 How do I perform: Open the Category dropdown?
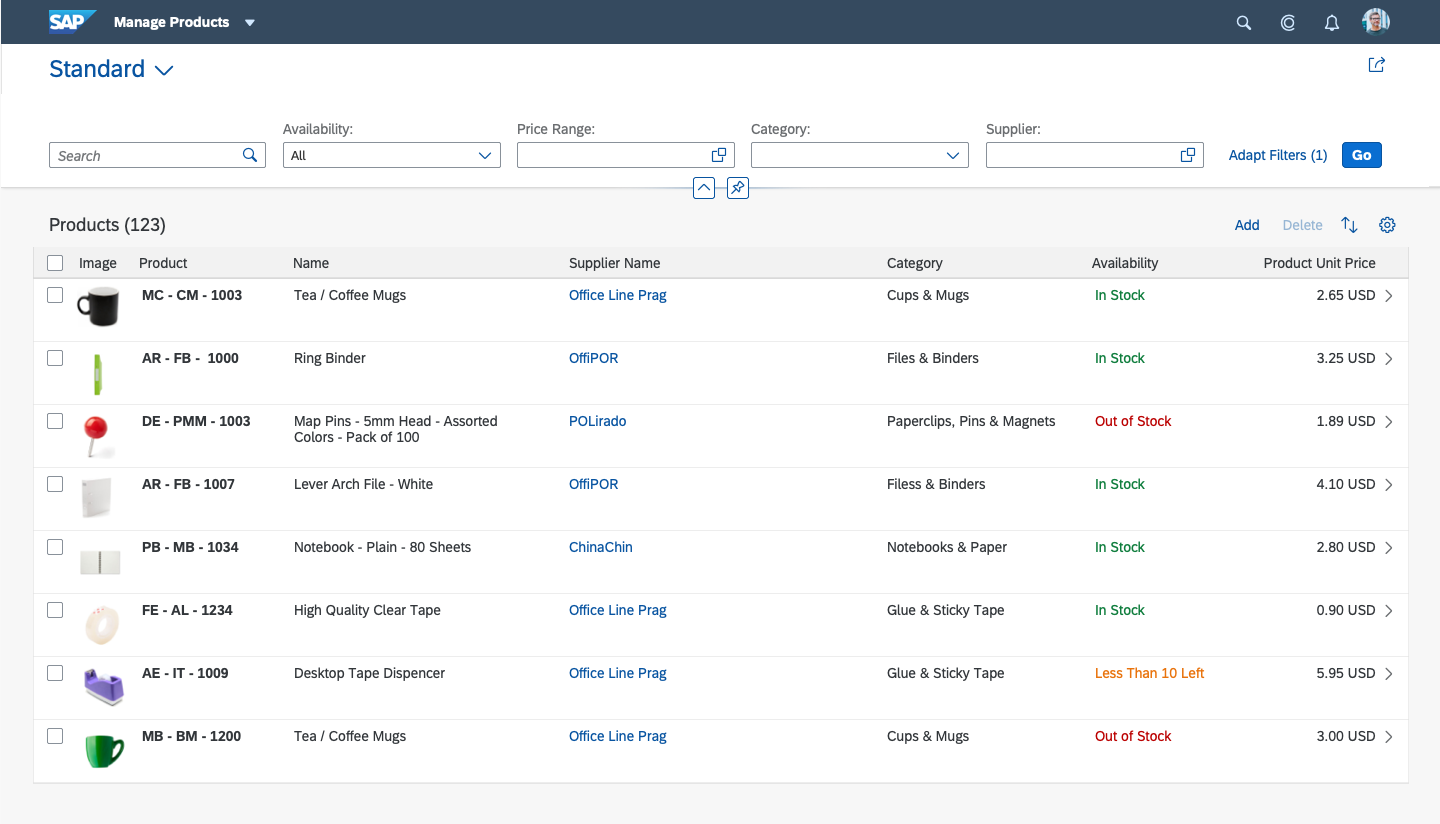tap(953, 155)
